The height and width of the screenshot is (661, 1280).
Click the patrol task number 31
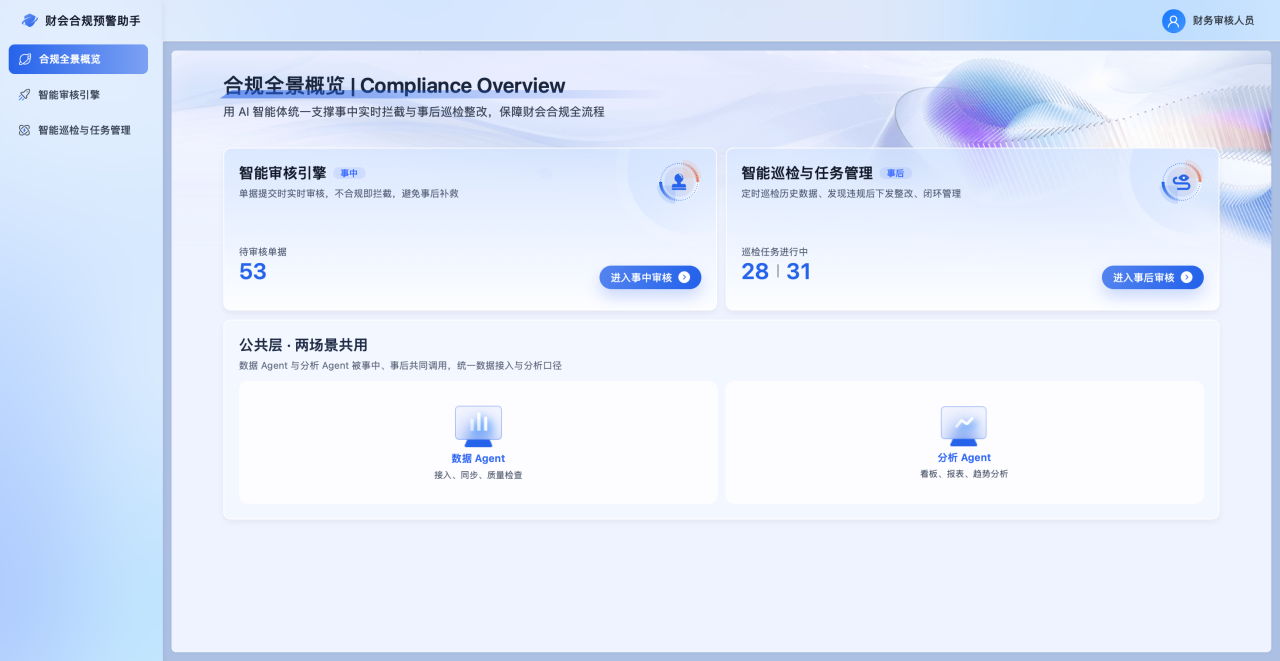(x=798, y=272)
